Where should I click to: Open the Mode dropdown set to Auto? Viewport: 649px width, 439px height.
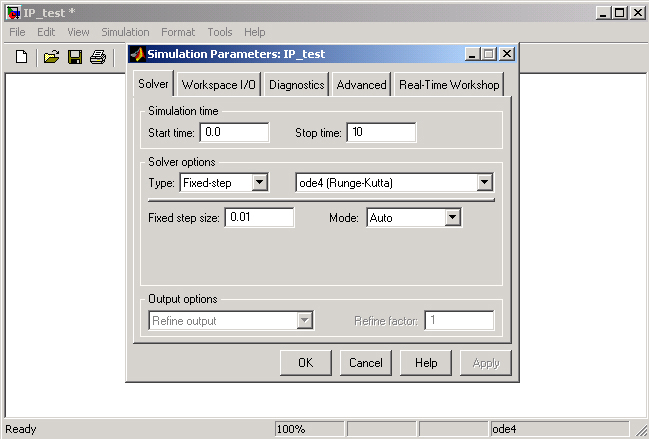pyautogui.click(x=452, y=217)
